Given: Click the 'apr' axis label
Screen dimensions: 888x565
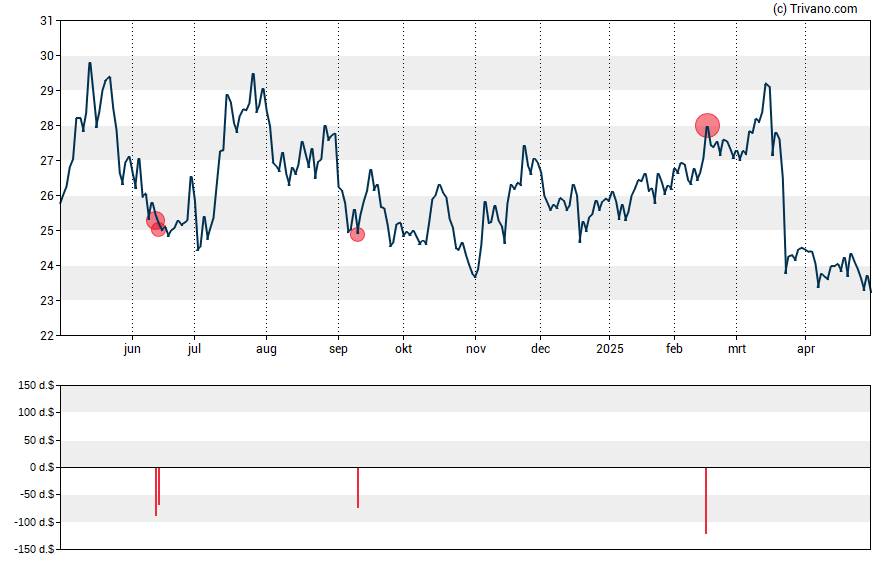Looking at the screenshot, I should (805, 349).
